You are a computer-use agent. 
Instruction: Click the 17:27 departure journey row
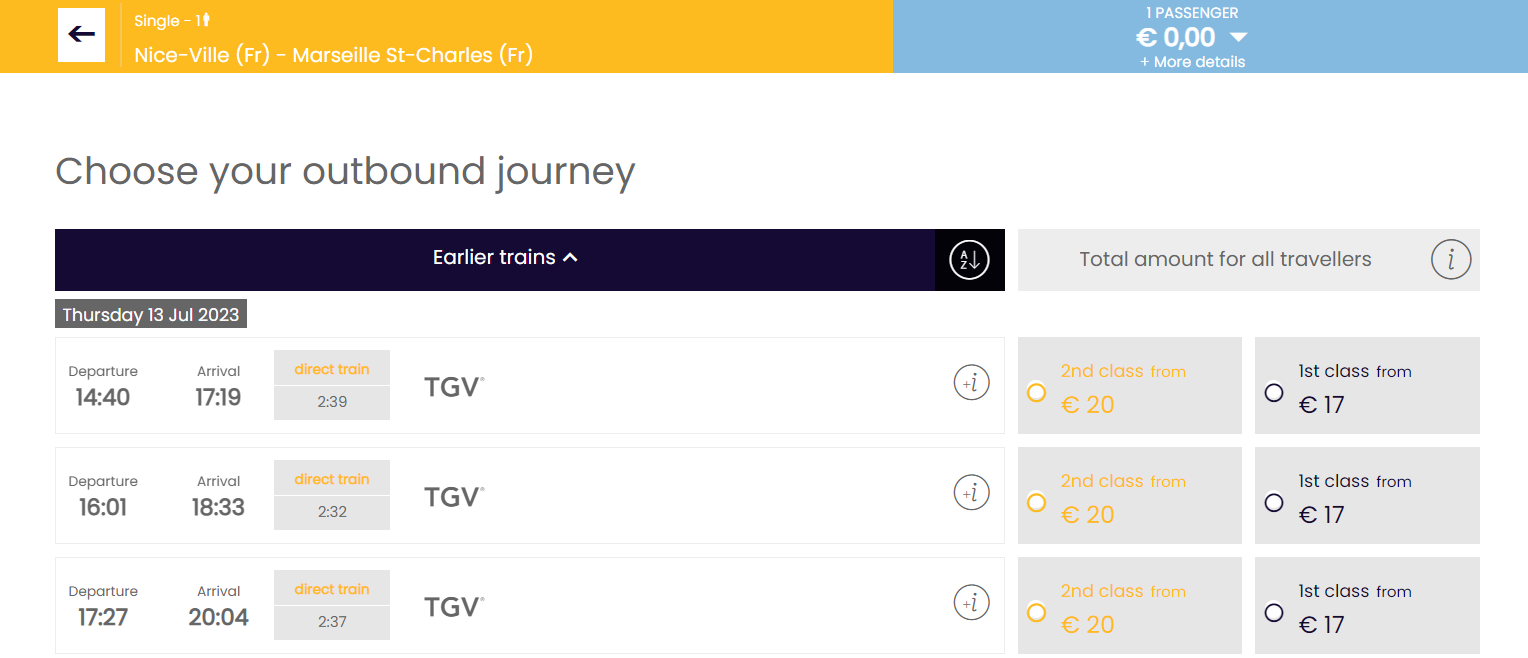[x=530, y=605]
